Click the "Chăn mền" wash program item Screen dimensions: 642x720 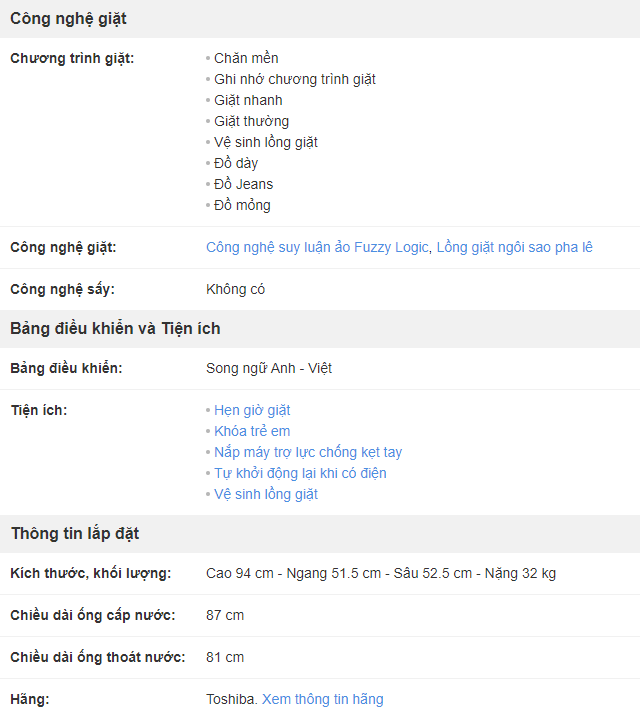click(246, 58)
